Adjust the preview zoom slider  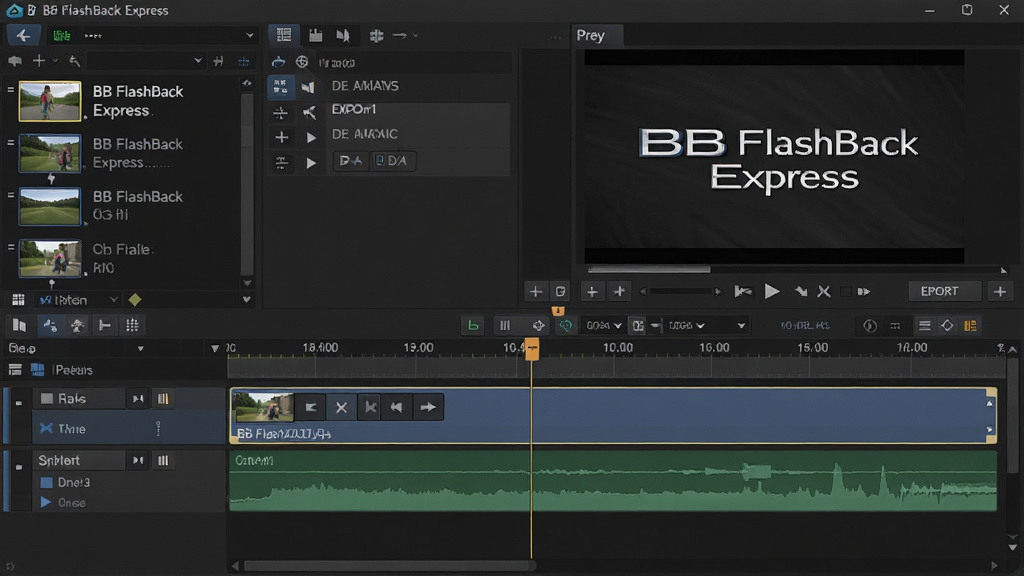680,291
